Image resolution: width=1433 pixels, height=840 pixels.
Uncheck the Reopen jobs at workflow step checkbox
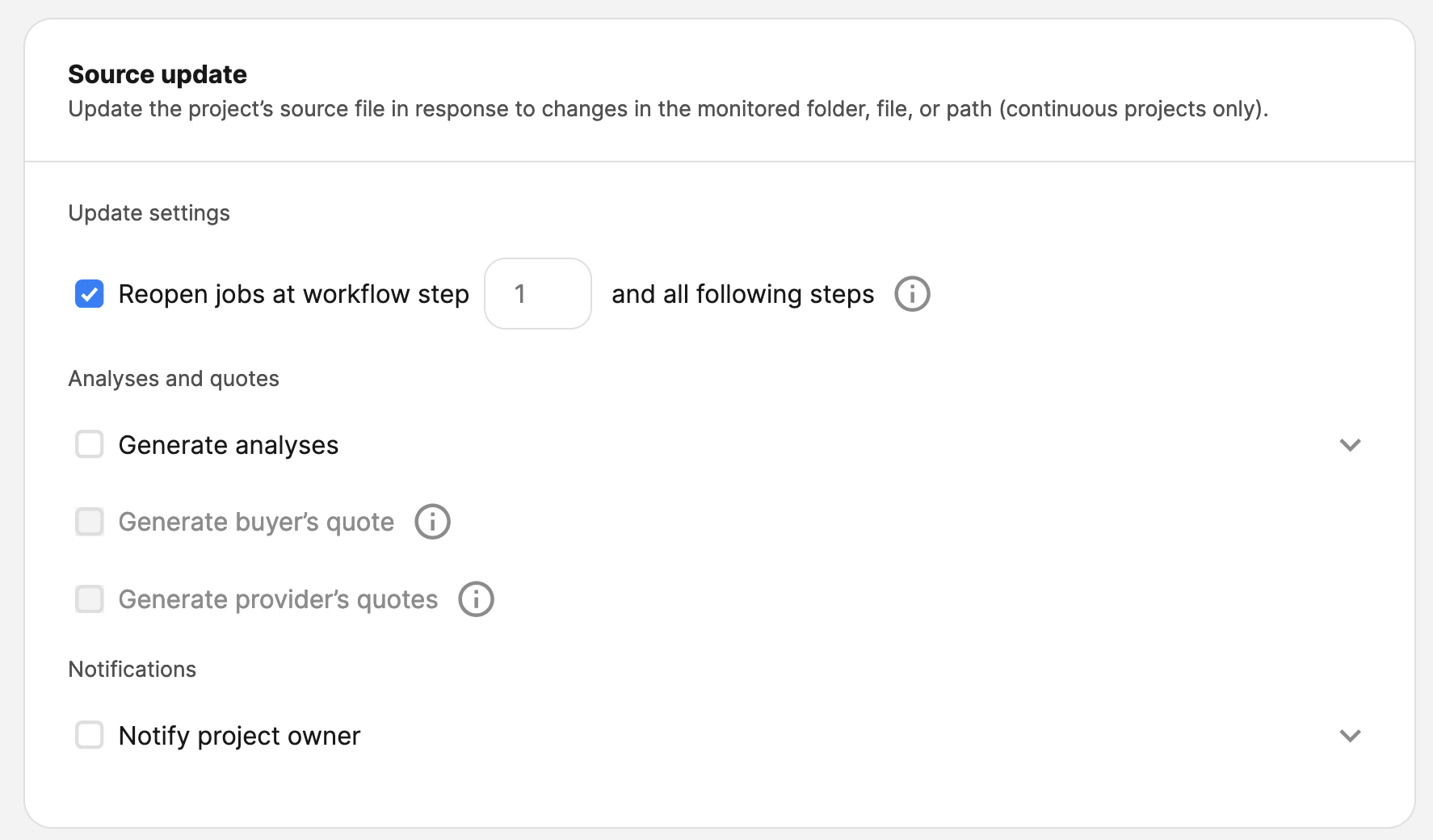[x=90, y=294]
